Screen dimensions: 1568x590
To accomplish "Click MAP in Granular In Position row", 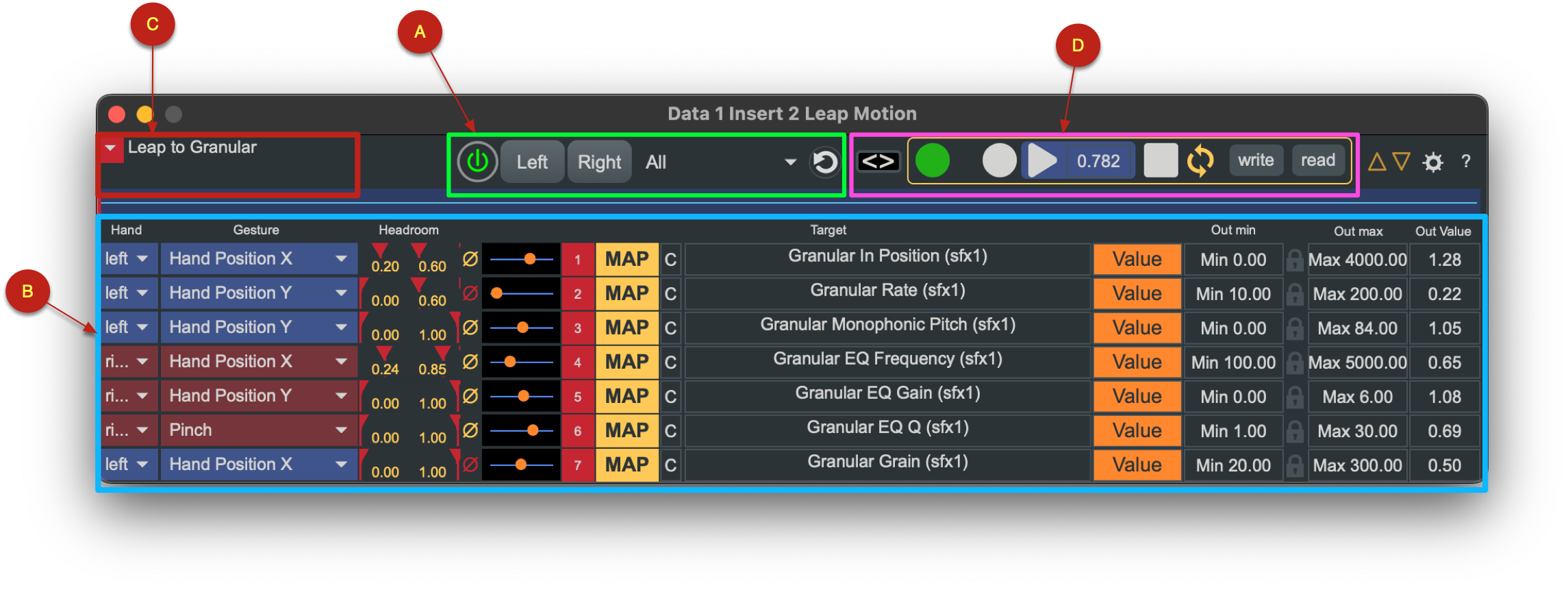I will (627, 260).
